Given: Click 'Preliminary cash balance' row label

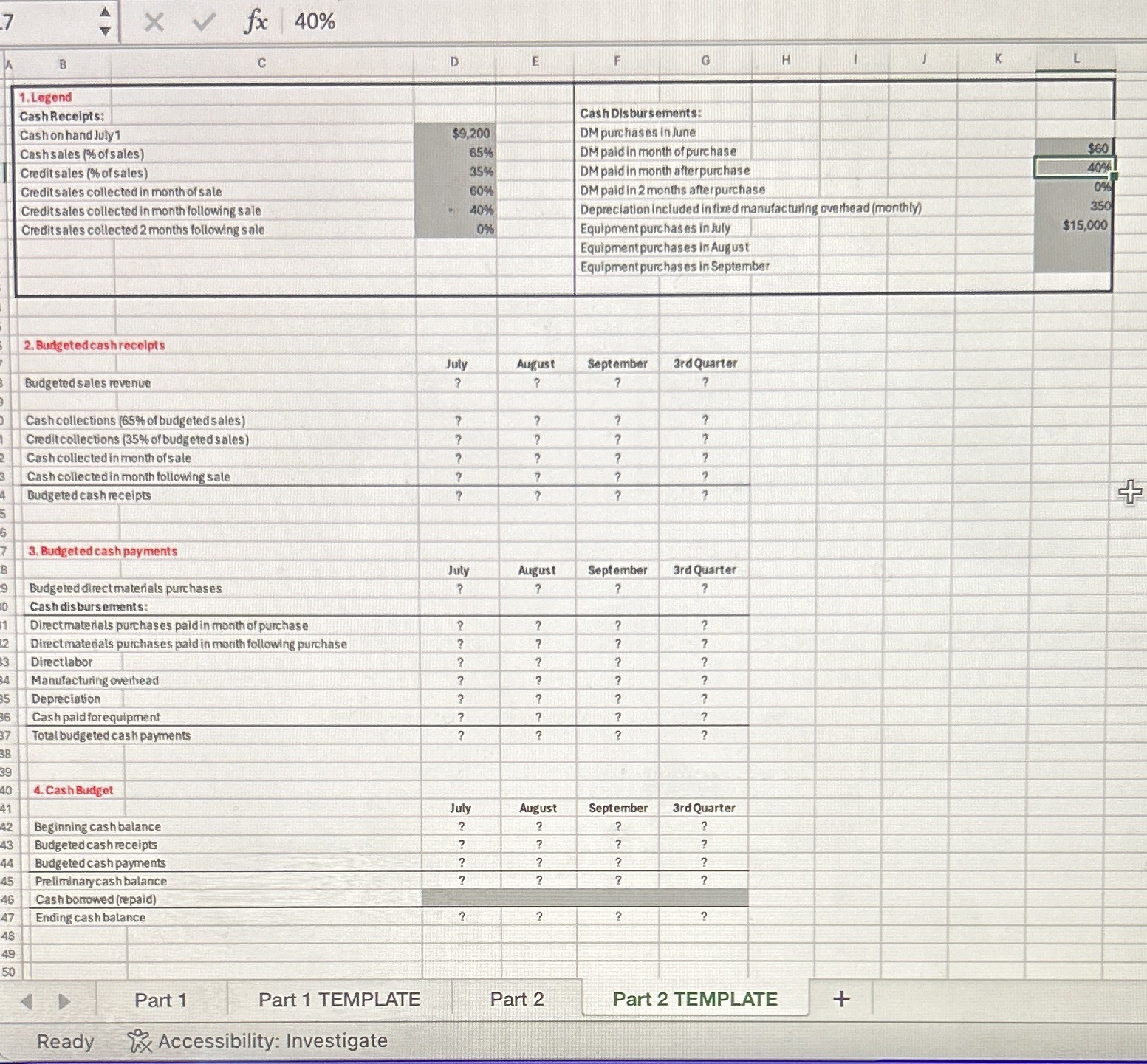Looking at the screenshot, I should [101, 881].
